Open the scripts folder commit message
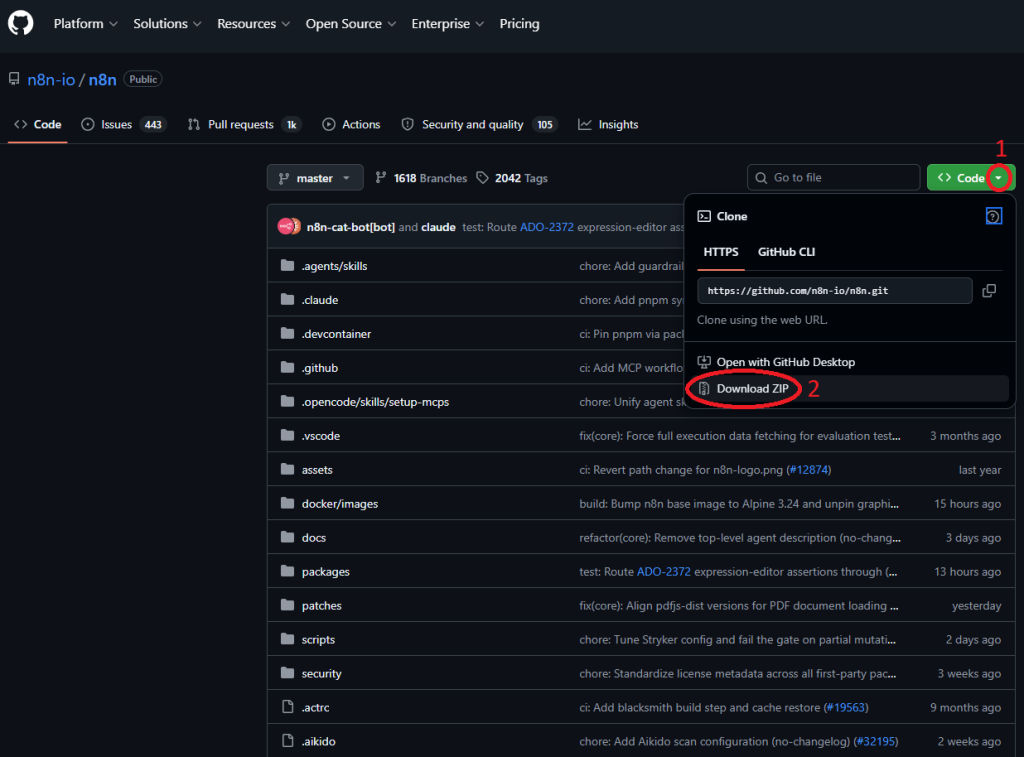 tap(737, 639)
